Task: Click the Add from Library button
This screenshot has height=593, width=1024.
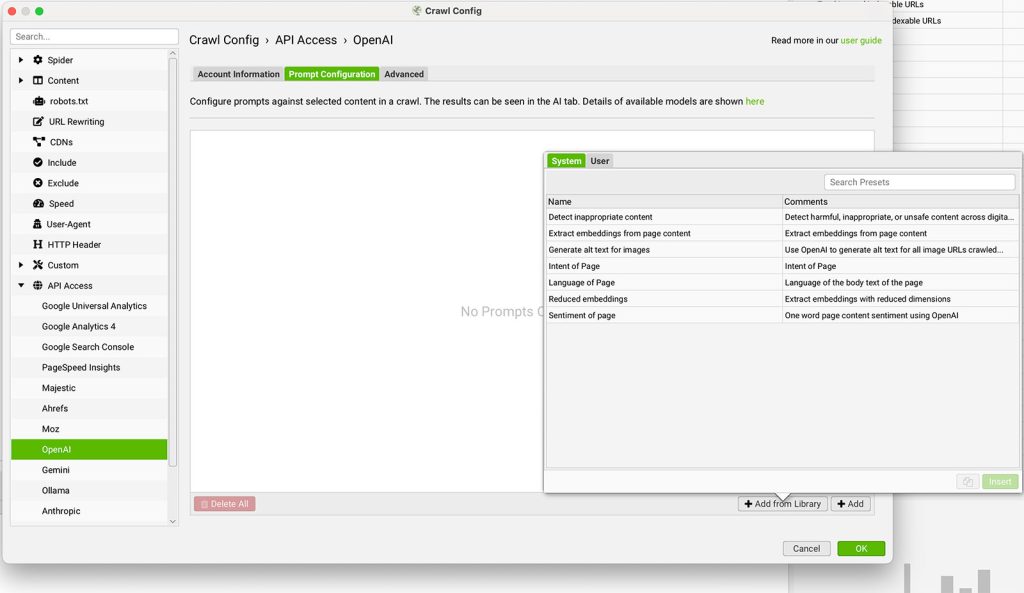Action: pyautogui.click(x=782, y=504)
